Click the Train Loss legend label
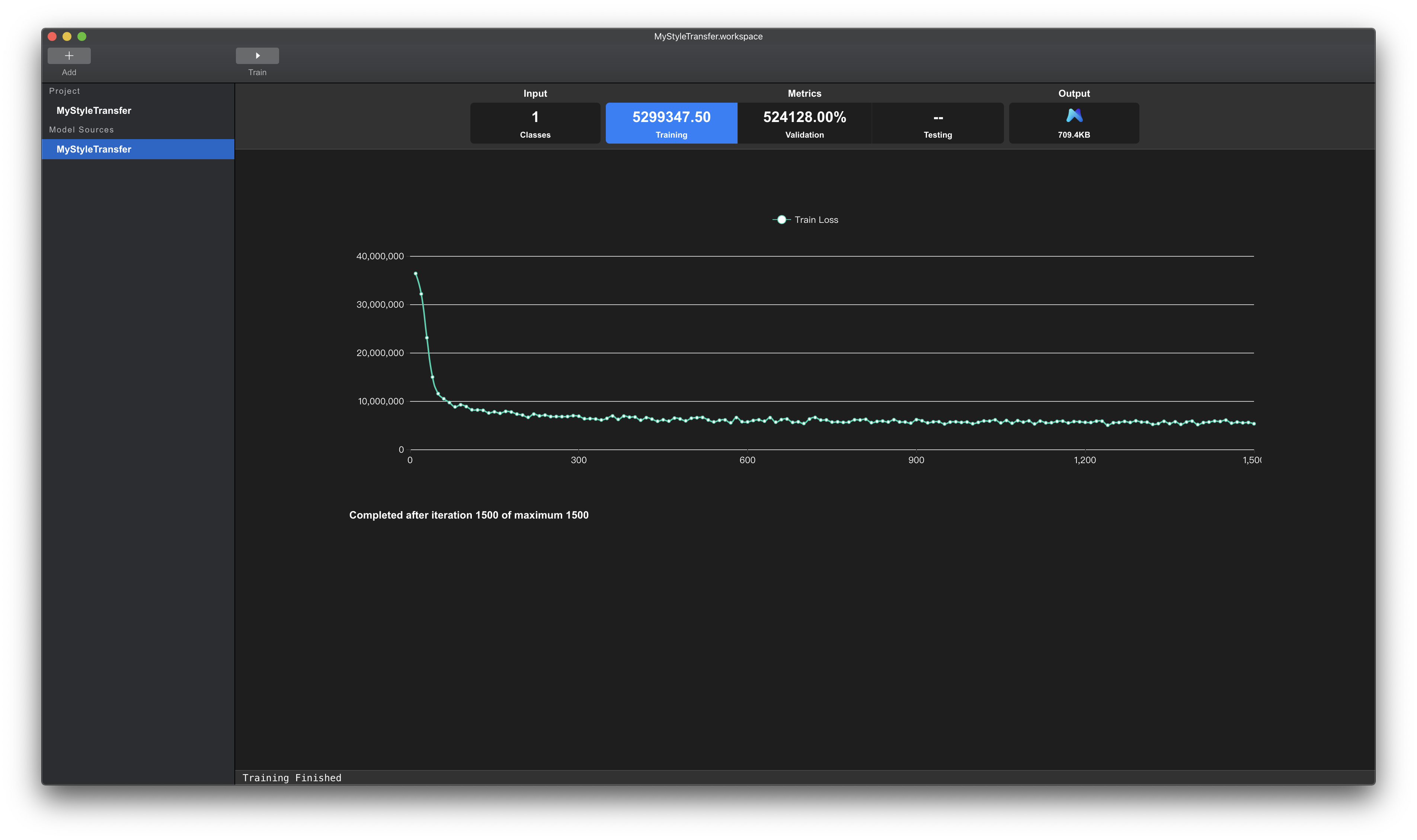The width and height of the screenshot is (1417, 840). (x=816, y=219)
